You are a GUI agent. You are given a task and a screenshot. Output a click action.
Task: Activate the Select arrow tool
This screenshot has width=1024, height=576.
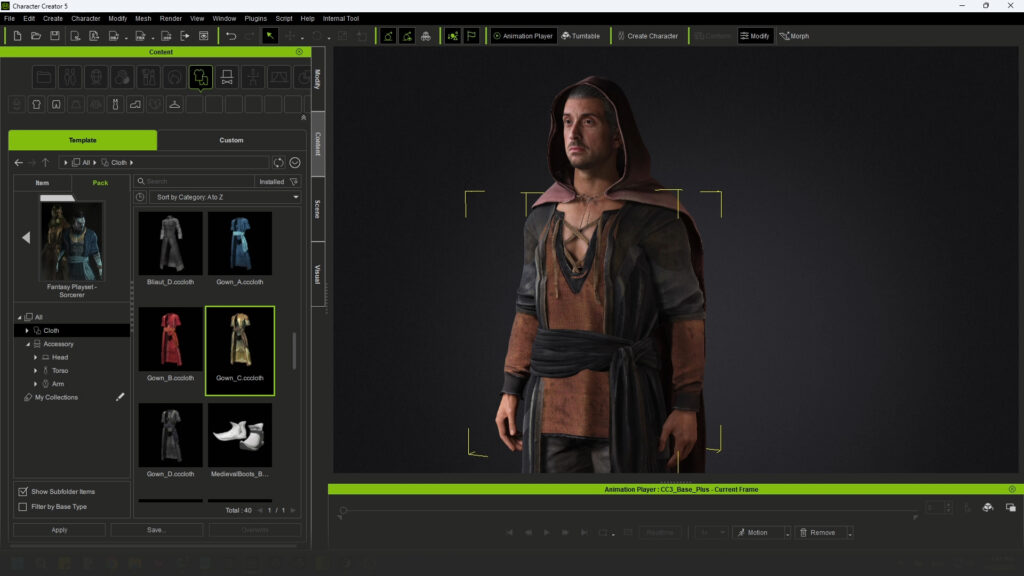pos(270,36)
